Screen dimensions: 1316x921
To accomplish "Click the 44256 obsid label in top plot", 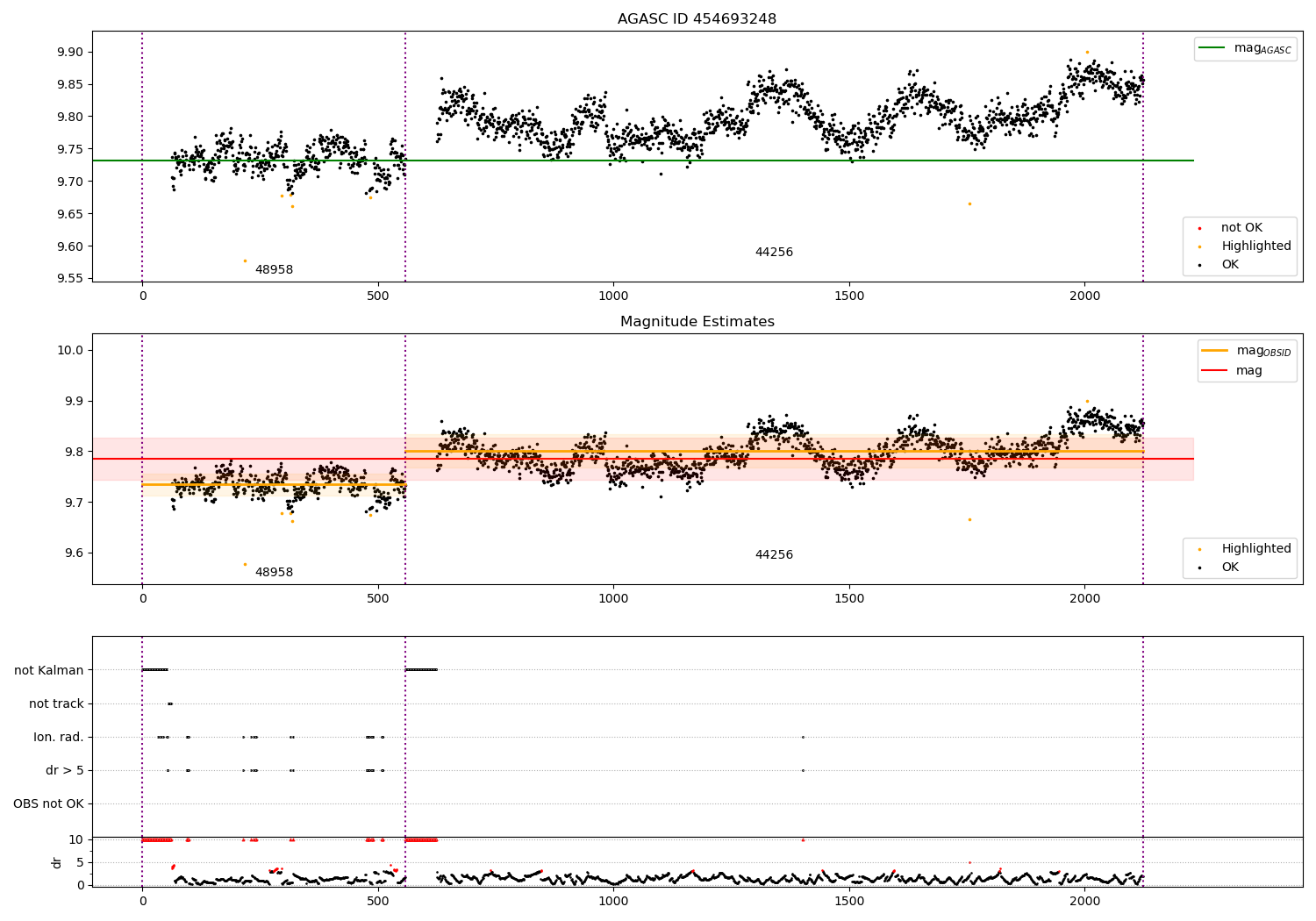I will pyautogui.click(x=774, y=253).
